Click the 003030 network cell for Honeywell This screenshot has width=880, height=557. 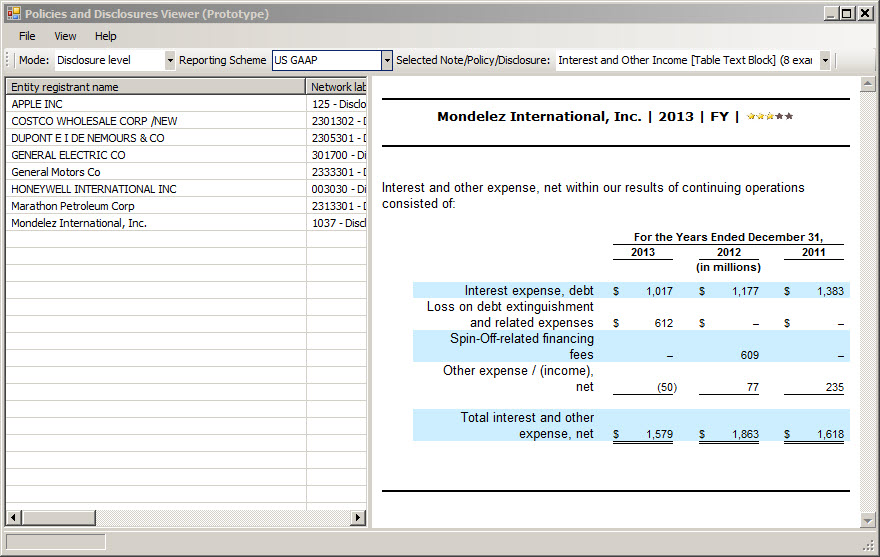337,189
